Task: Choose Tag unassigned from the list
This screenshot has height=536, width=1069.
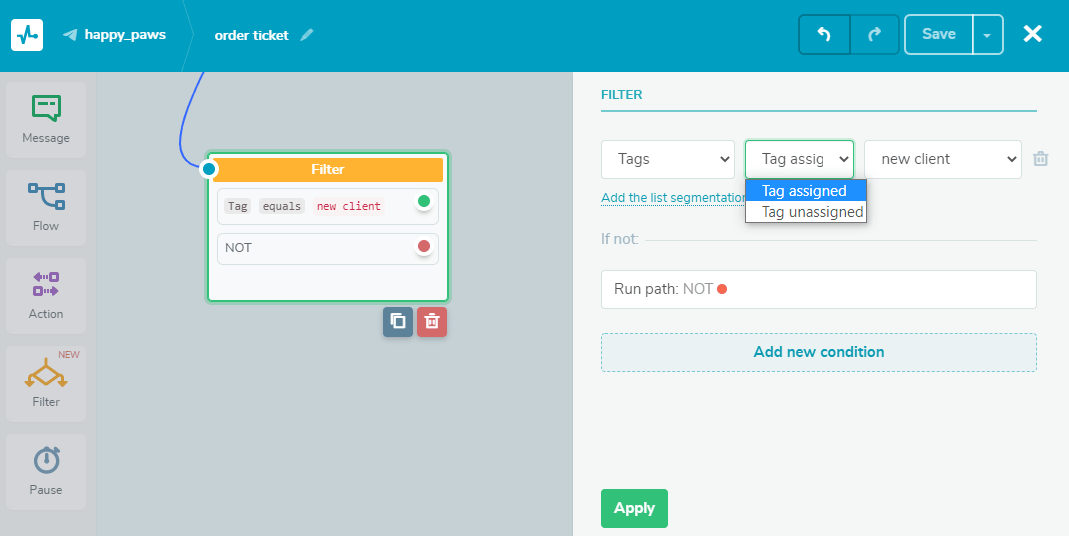Action: tap(811, 212)
